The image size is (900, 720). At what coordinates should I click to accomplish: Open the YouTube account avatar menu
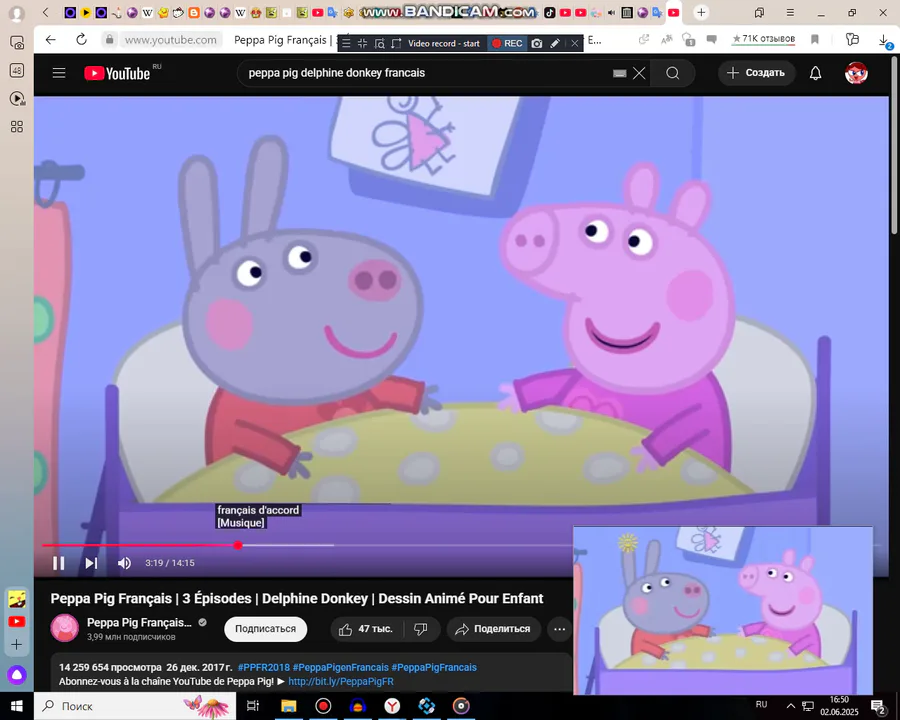click(856, 73)
